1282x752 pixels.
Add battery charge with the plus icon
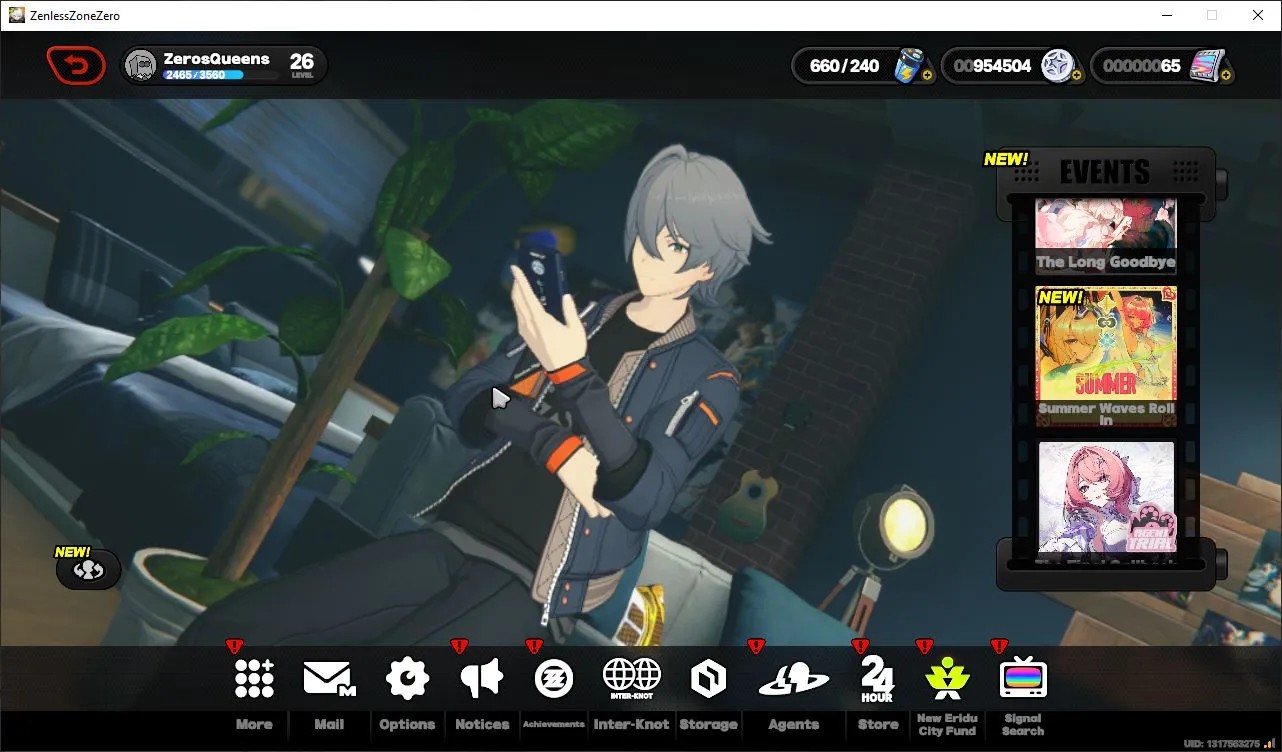tap(928, 75)
